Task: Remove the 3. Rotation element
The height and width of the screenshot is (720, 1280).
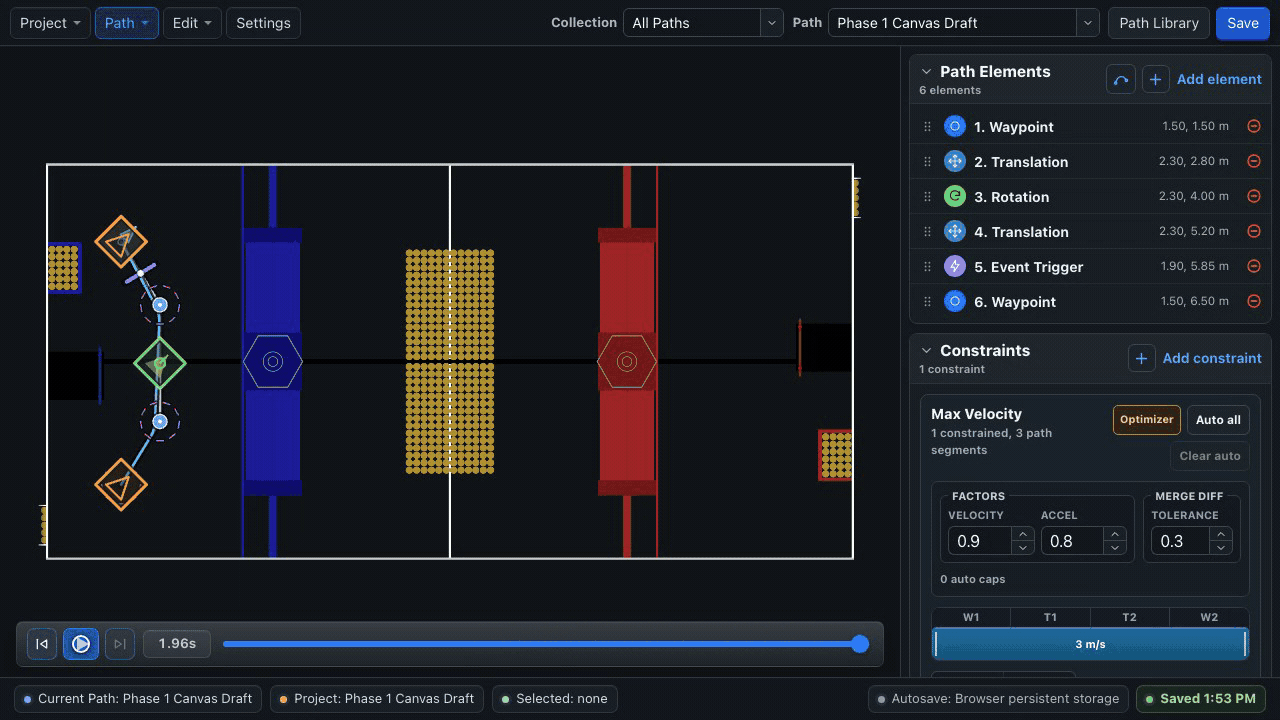Action: tap(1253, 196)
